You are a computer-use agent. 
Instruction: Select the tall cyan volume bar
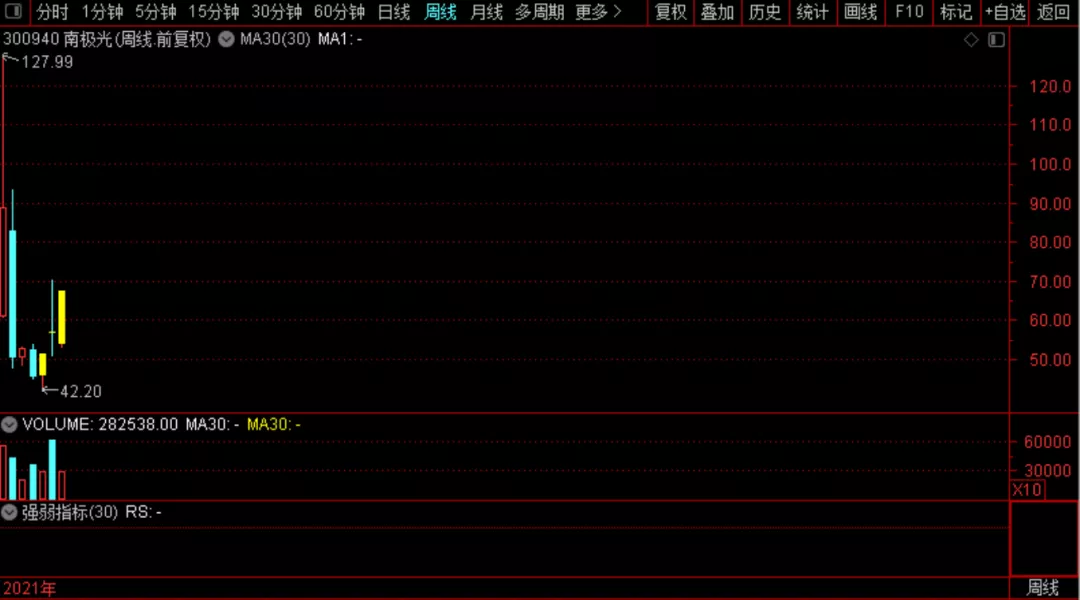click(52, 469)
